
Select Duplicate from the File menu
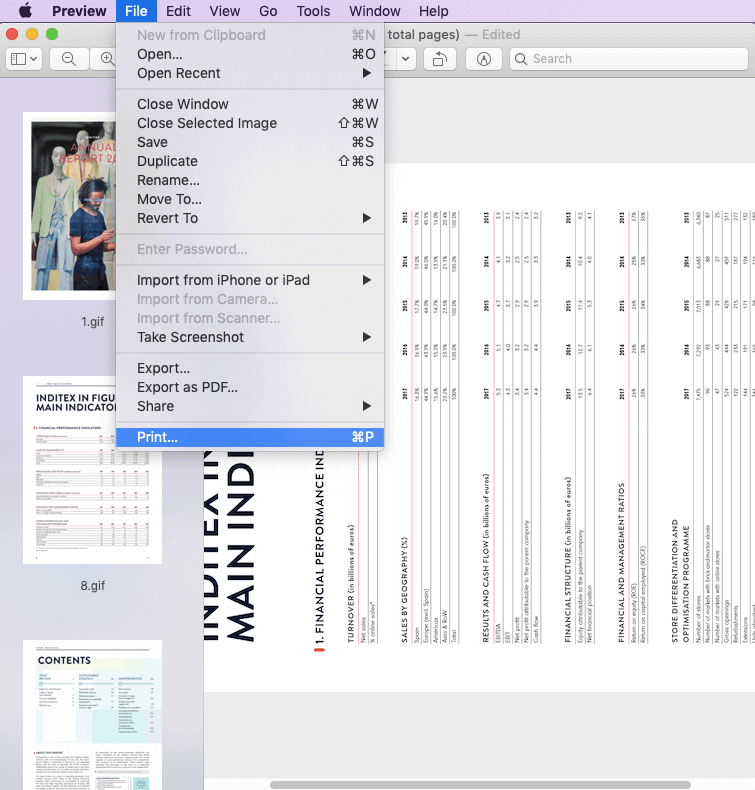point(167,161)
